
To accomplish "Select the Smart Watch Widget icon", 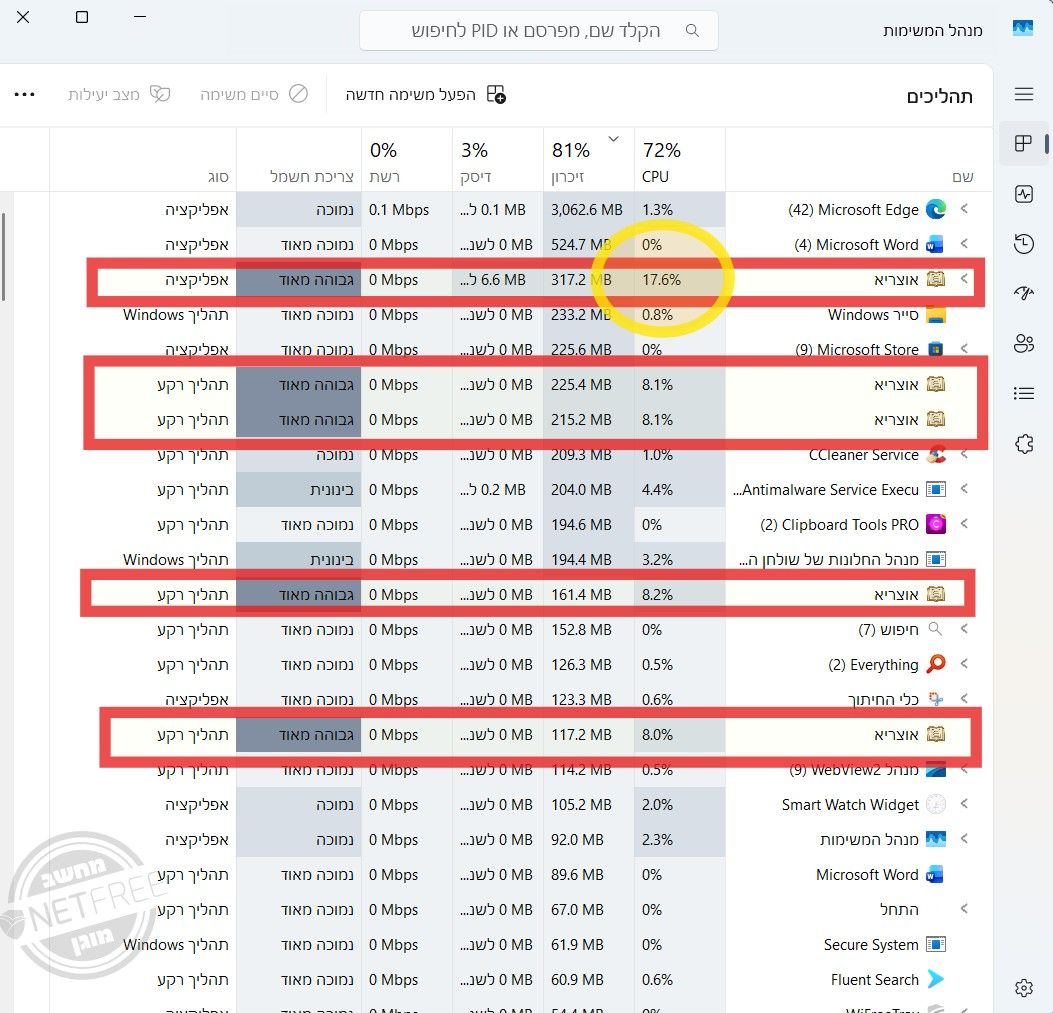I will point(935,804).
